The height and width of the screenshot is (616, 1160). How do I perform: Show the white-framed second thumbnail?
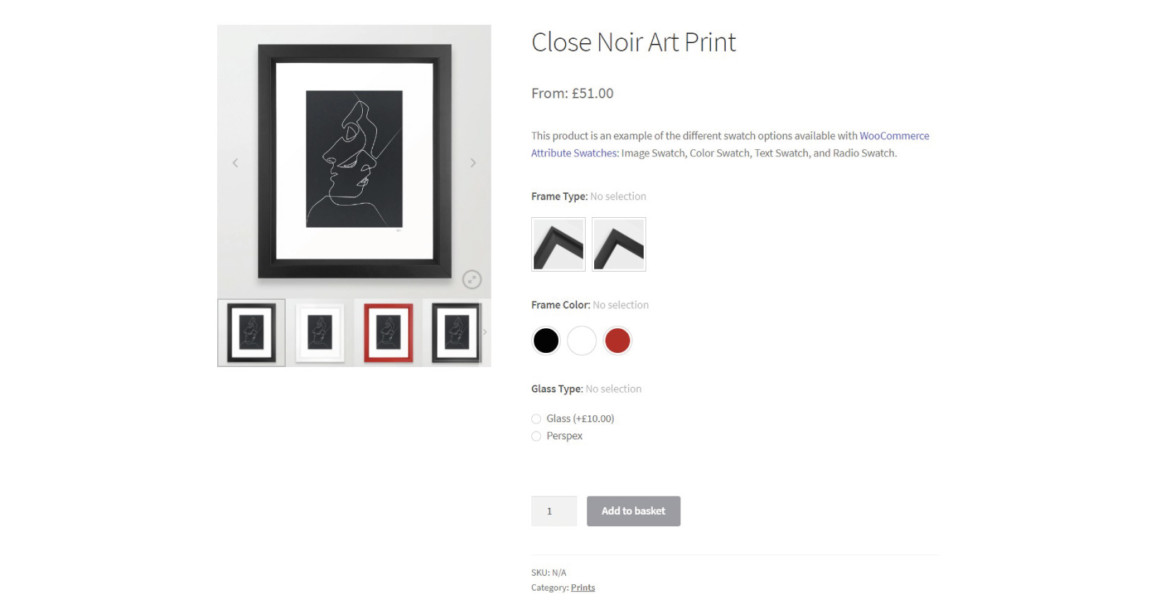(320, 333)
